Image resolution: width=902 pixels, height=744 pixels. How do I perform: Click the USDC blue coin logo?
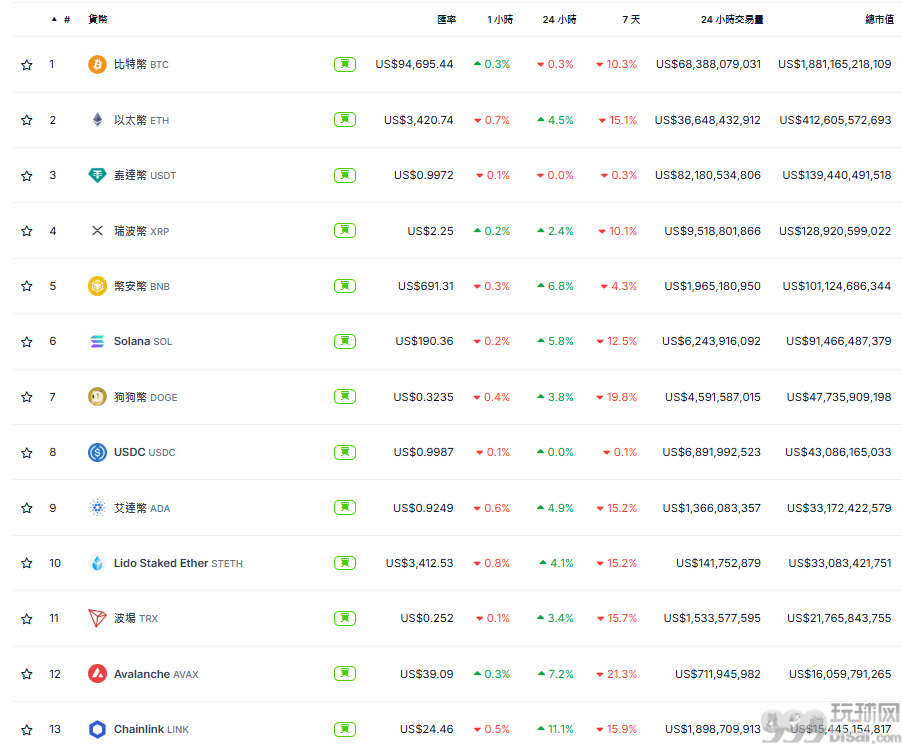[x=97, y=452]
